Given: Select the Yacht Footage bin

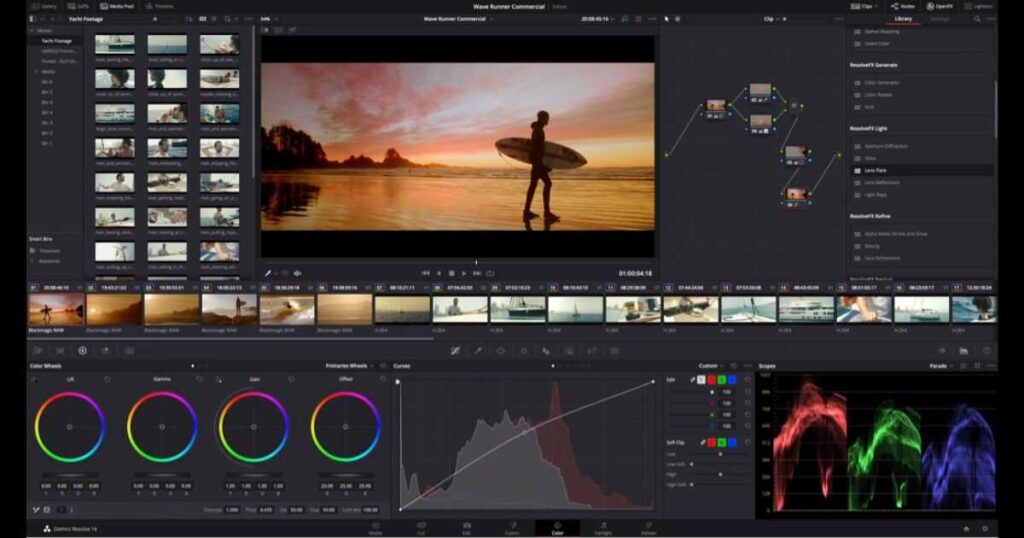Looking at the screenshot, I should [x=56, y=40].
